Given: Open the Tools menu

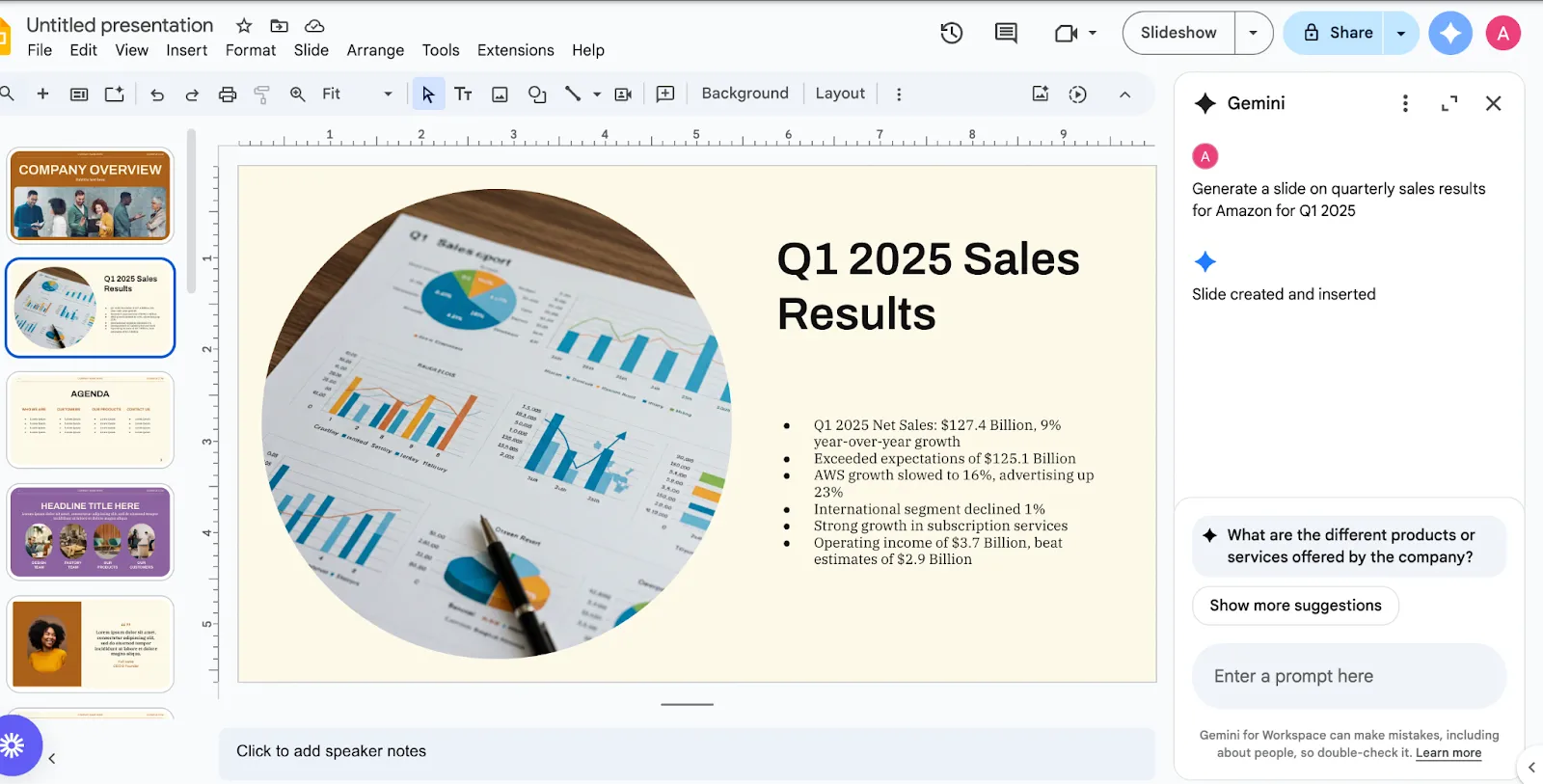Looking at the screenshot, I should pos(441,50).
